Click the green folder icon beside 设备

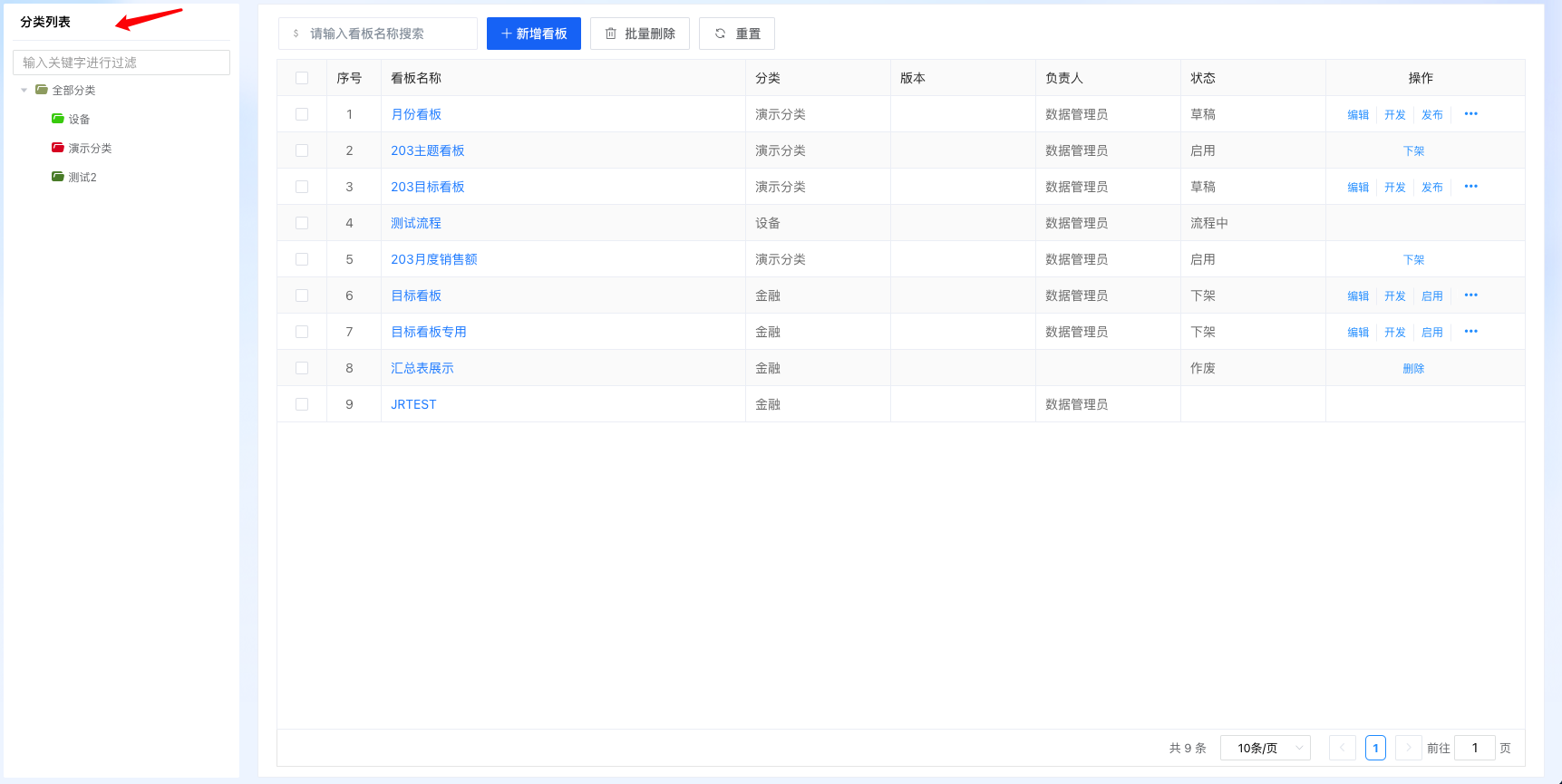coord(58,119)
